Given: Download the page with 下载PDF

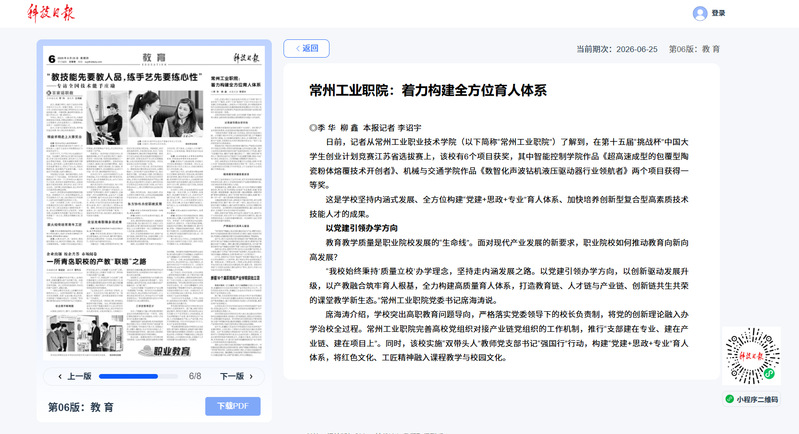Looking at the screenshot, I should tap(233, 406).
